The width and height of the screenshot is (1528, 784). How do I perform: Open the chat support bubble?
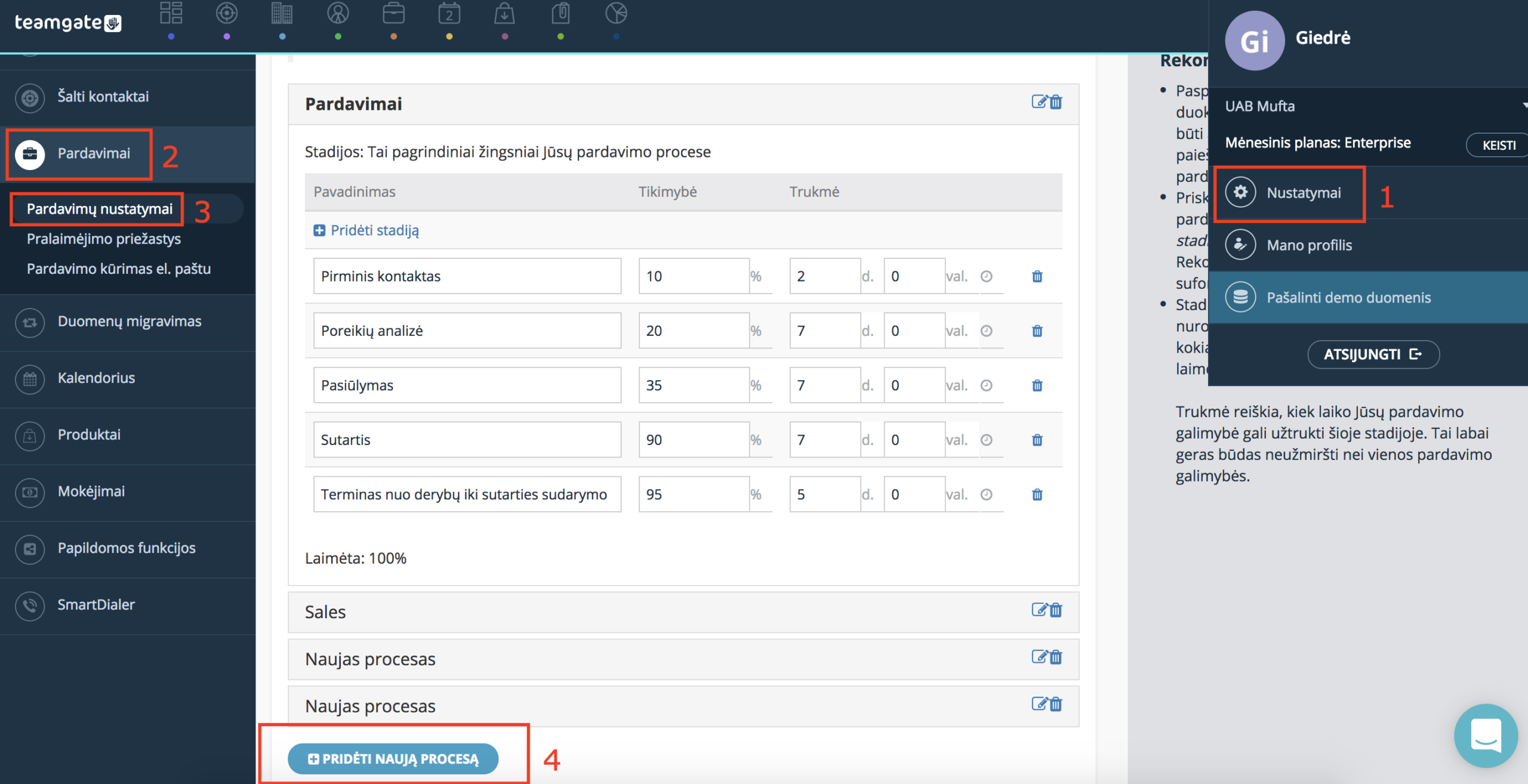tap(1486, 736)
